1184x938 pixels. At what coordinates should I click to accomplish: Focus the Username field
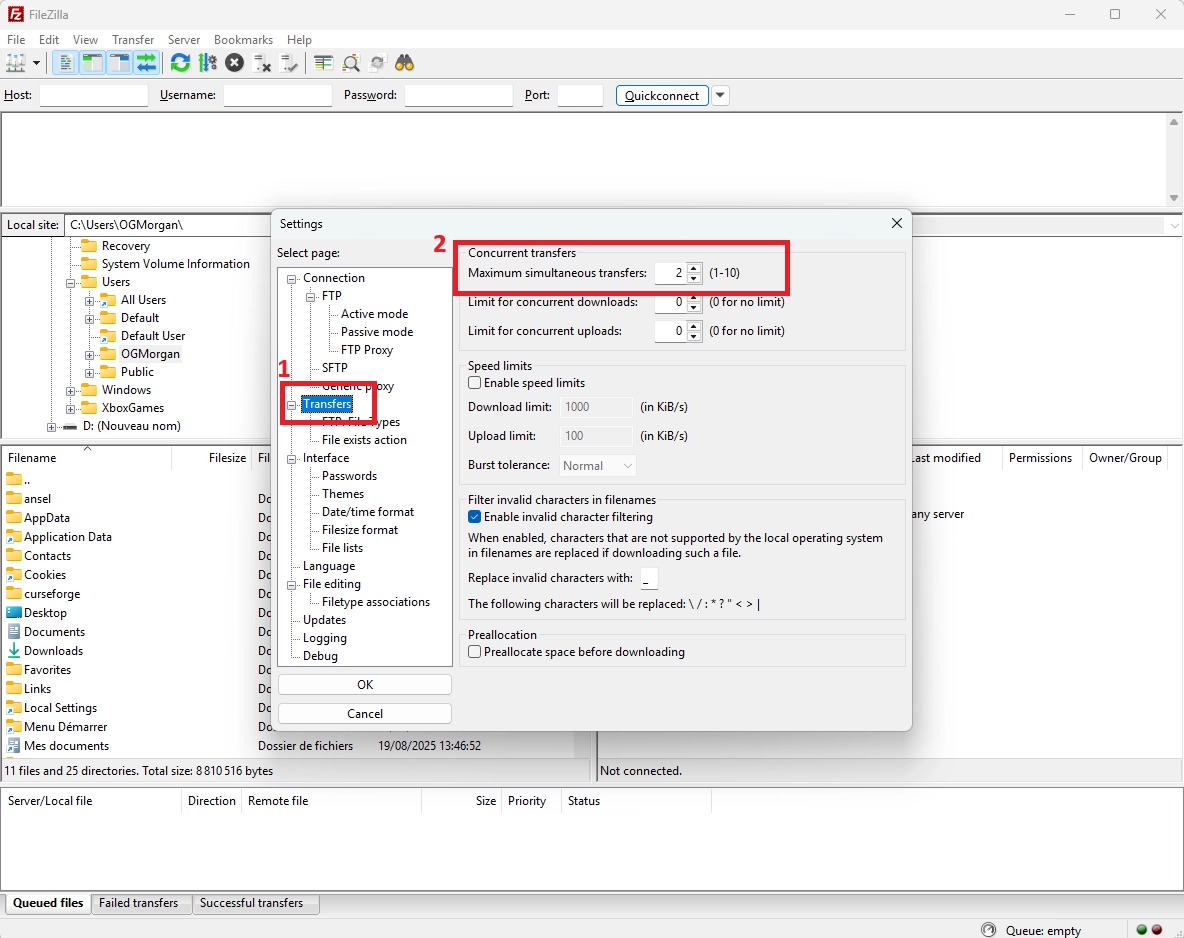[278, 95]
